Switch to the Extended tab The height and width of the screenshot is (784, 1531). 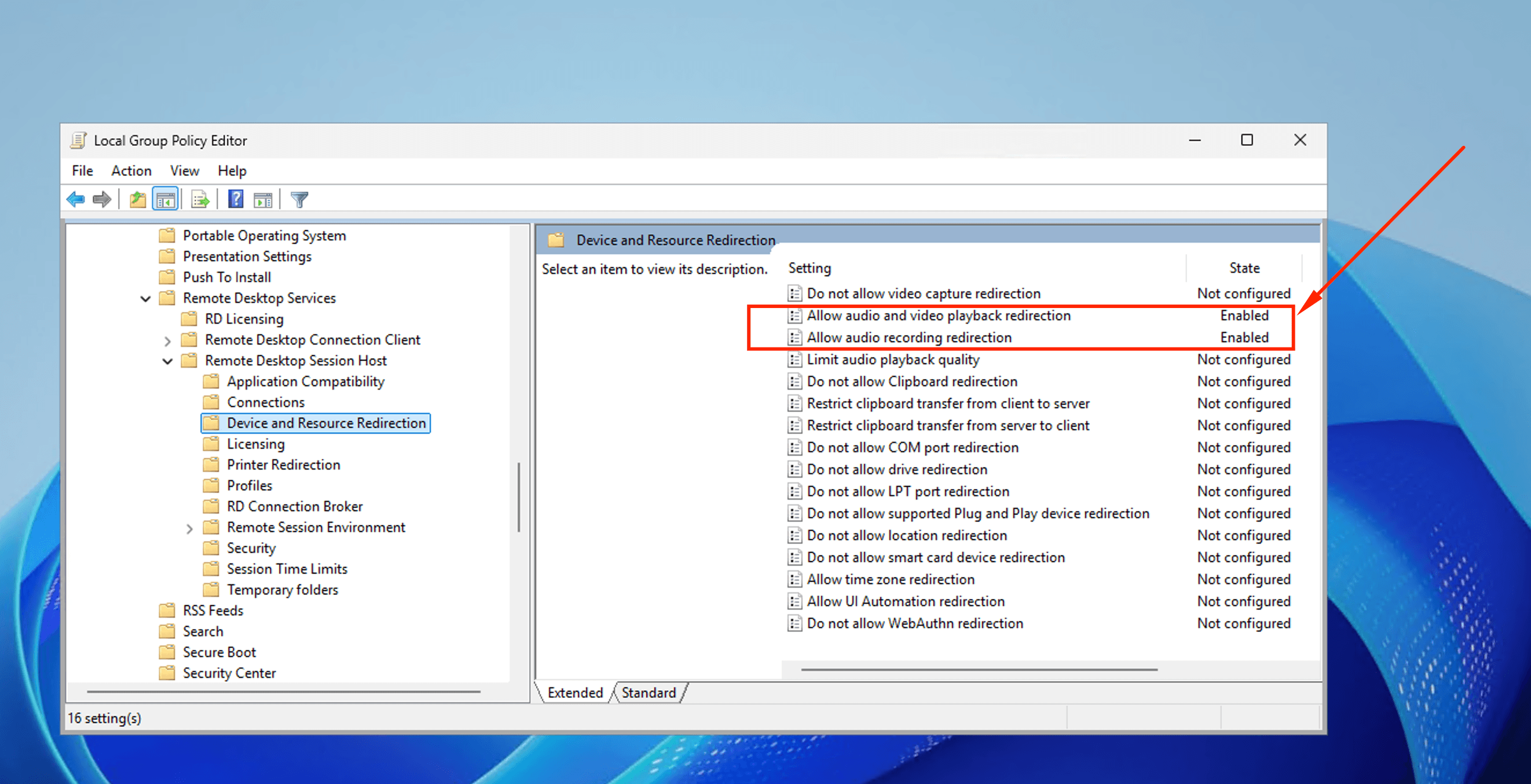pyautogui.click(x=575, y=693)
